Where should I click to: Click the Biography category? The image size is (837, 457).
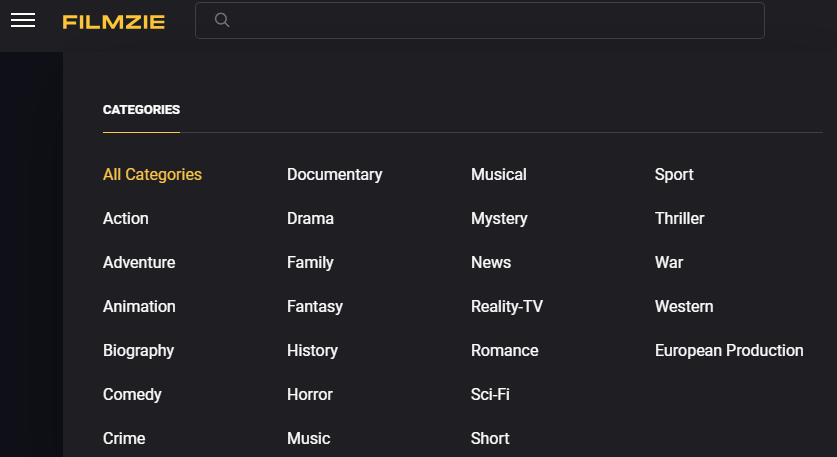point(138,350)
